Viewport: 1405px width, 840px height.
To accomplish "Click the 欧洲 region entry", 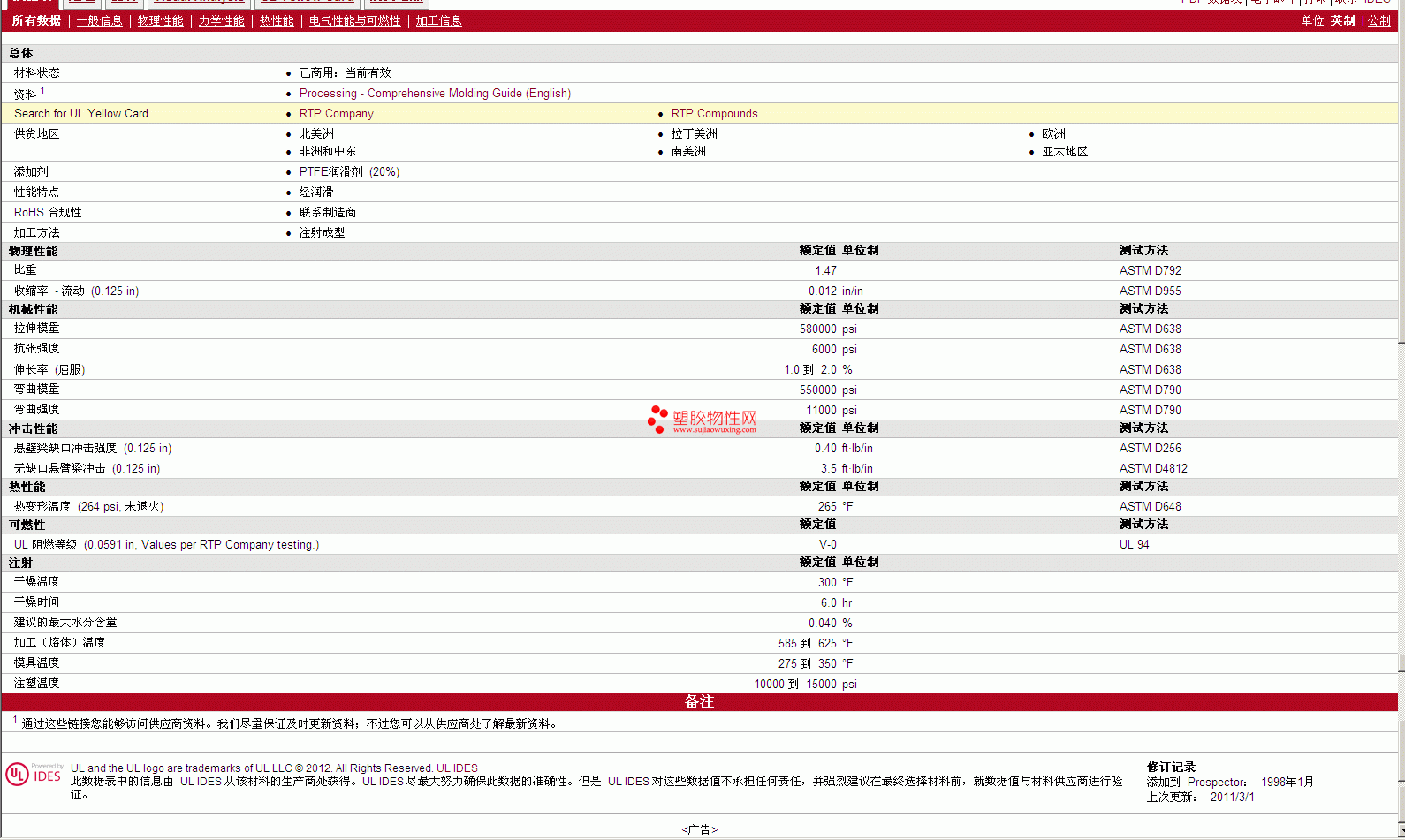I will tap(1054, 134).
